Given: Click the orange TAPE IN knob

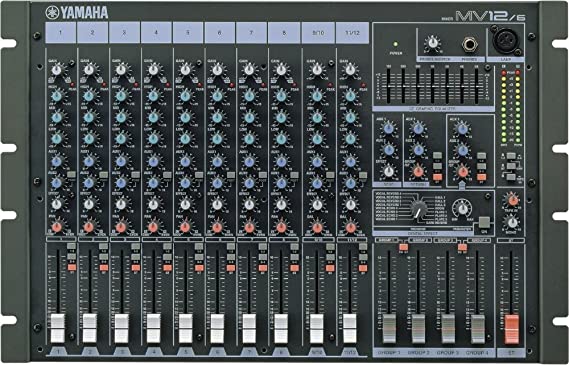Looking at the screenshot, I should point(512,200).
